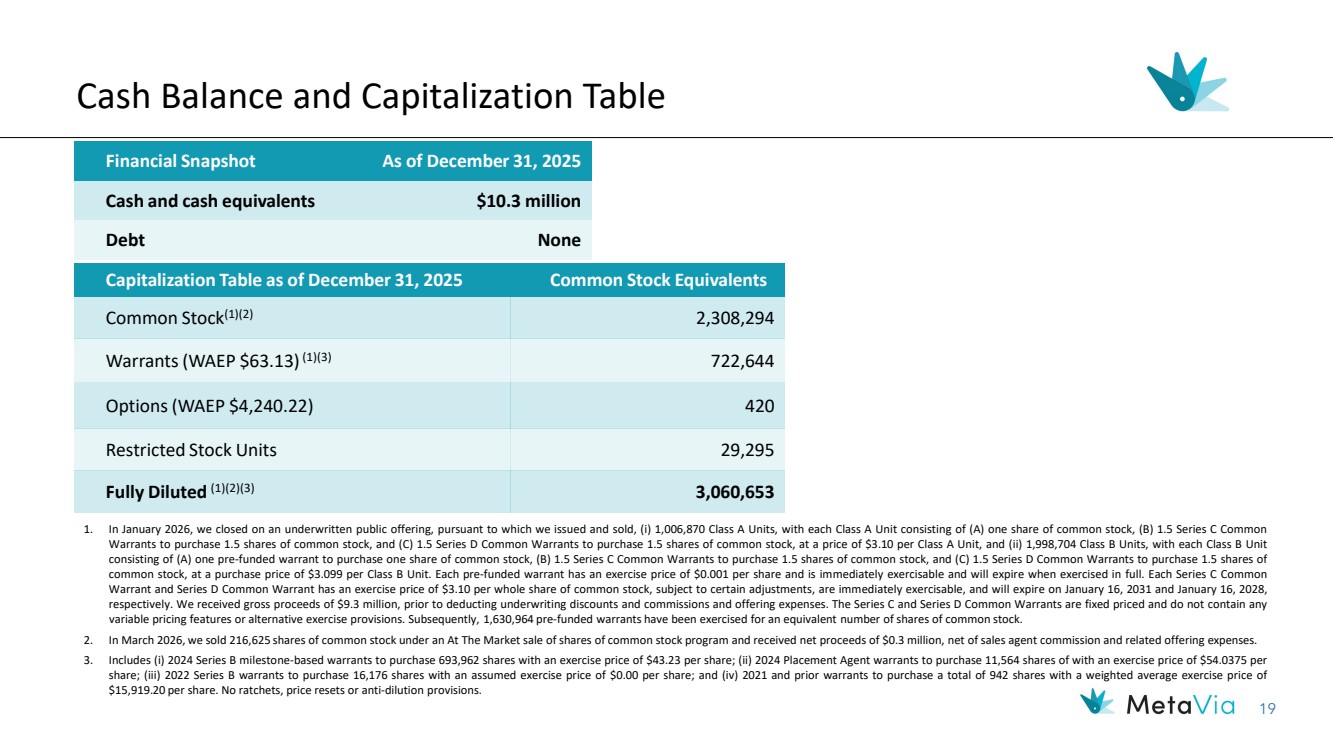This screenshot has height=749, width=1333.
Task: Click the '$10.3 million' cash value
Action: pos(528,201)
